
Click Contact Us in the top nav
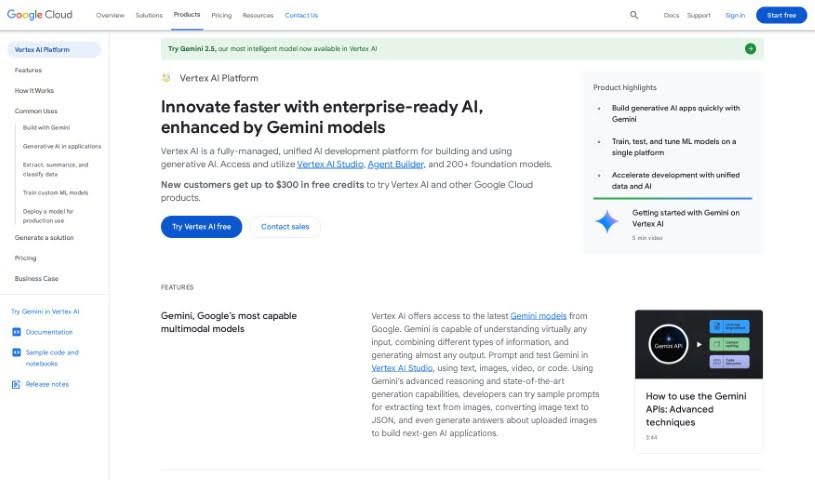pos(301,16)
